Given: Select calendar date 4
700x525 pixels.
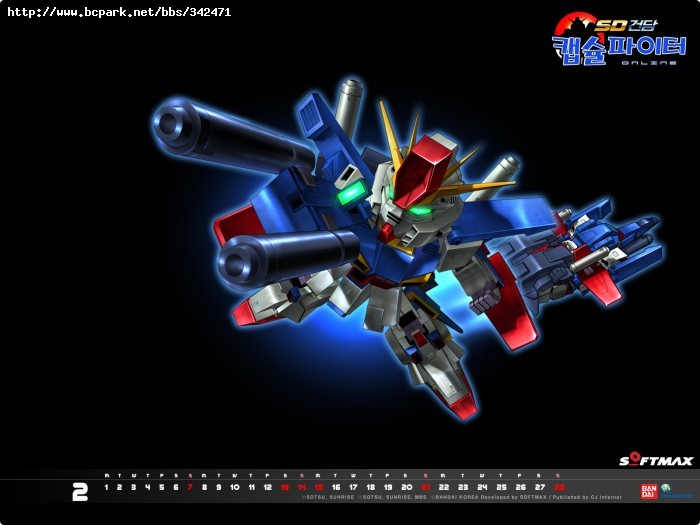Looking at the screenshot, I should [x=148, y=487].
